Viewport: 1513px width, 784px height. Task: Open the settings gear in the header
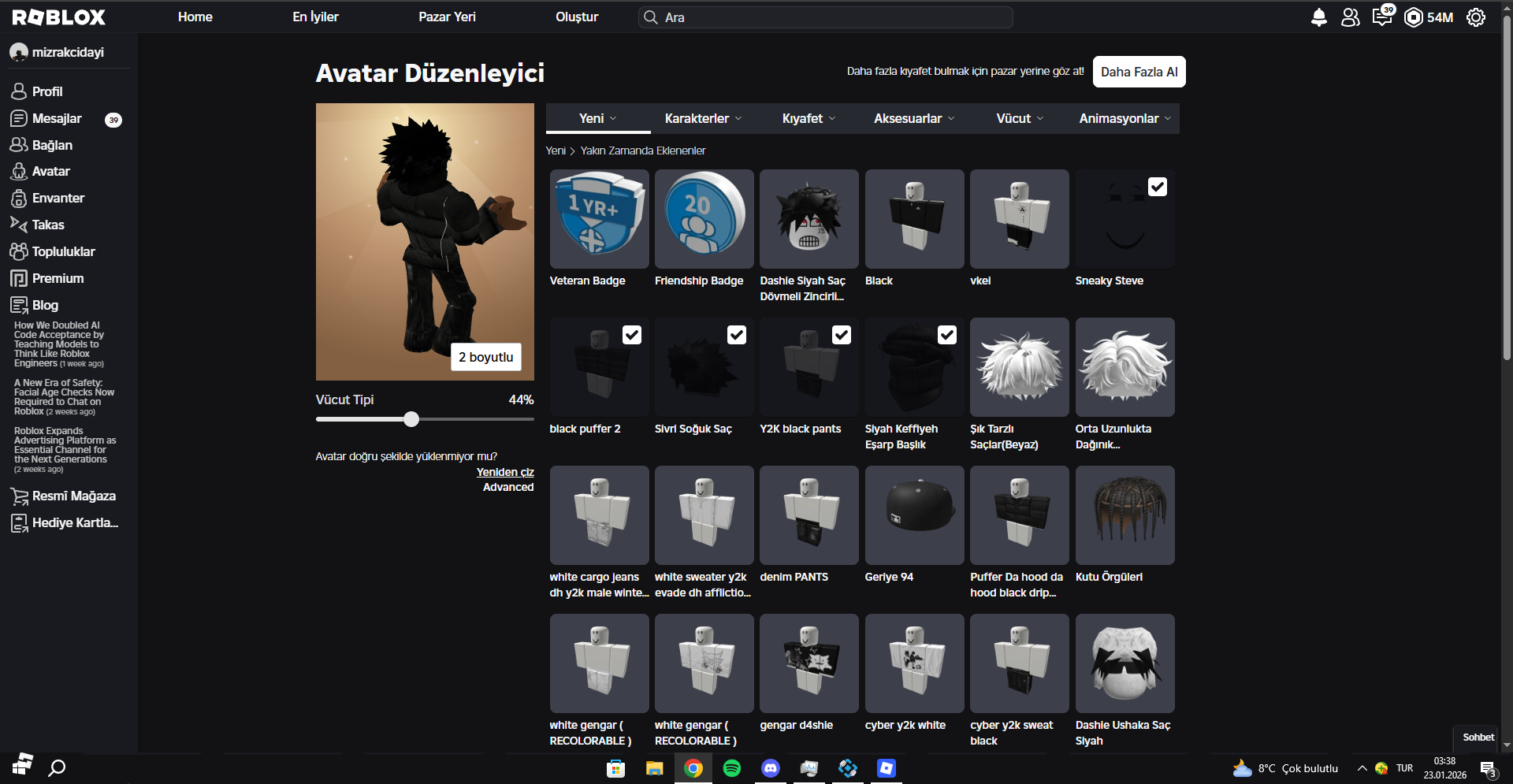click(1476, 17)
